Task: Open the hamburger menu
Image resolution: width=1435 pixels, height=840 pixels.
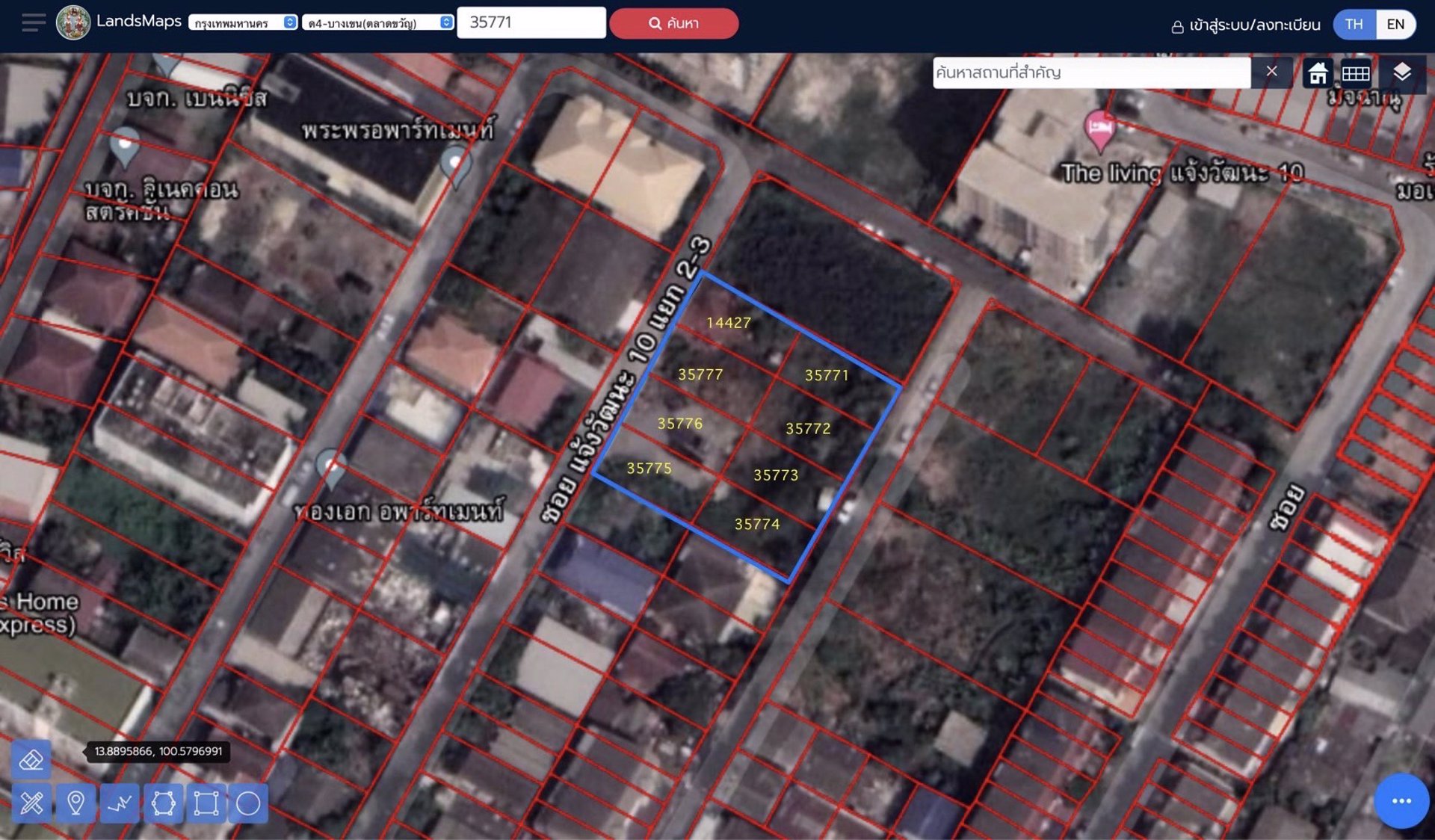Action: (34, 22)
